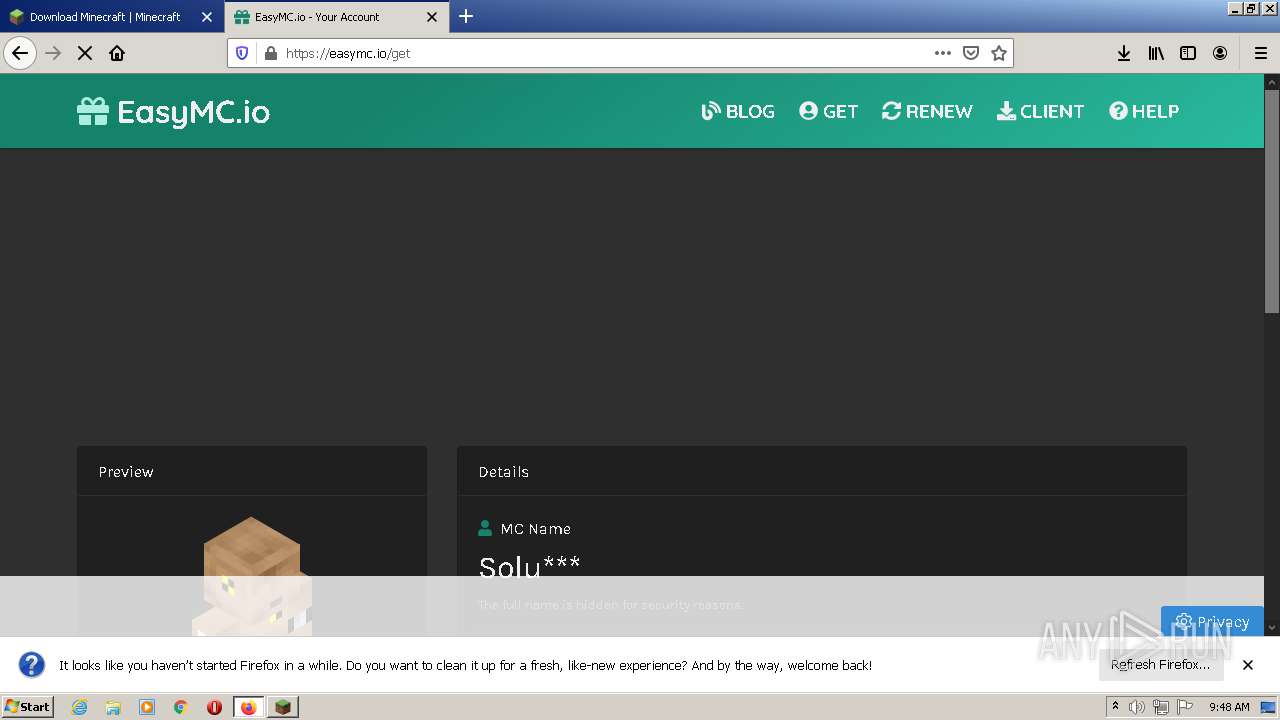This screenshot has width=1280, height=720.
Task: Open the Privacy settings button
Action: (1212, 621)
